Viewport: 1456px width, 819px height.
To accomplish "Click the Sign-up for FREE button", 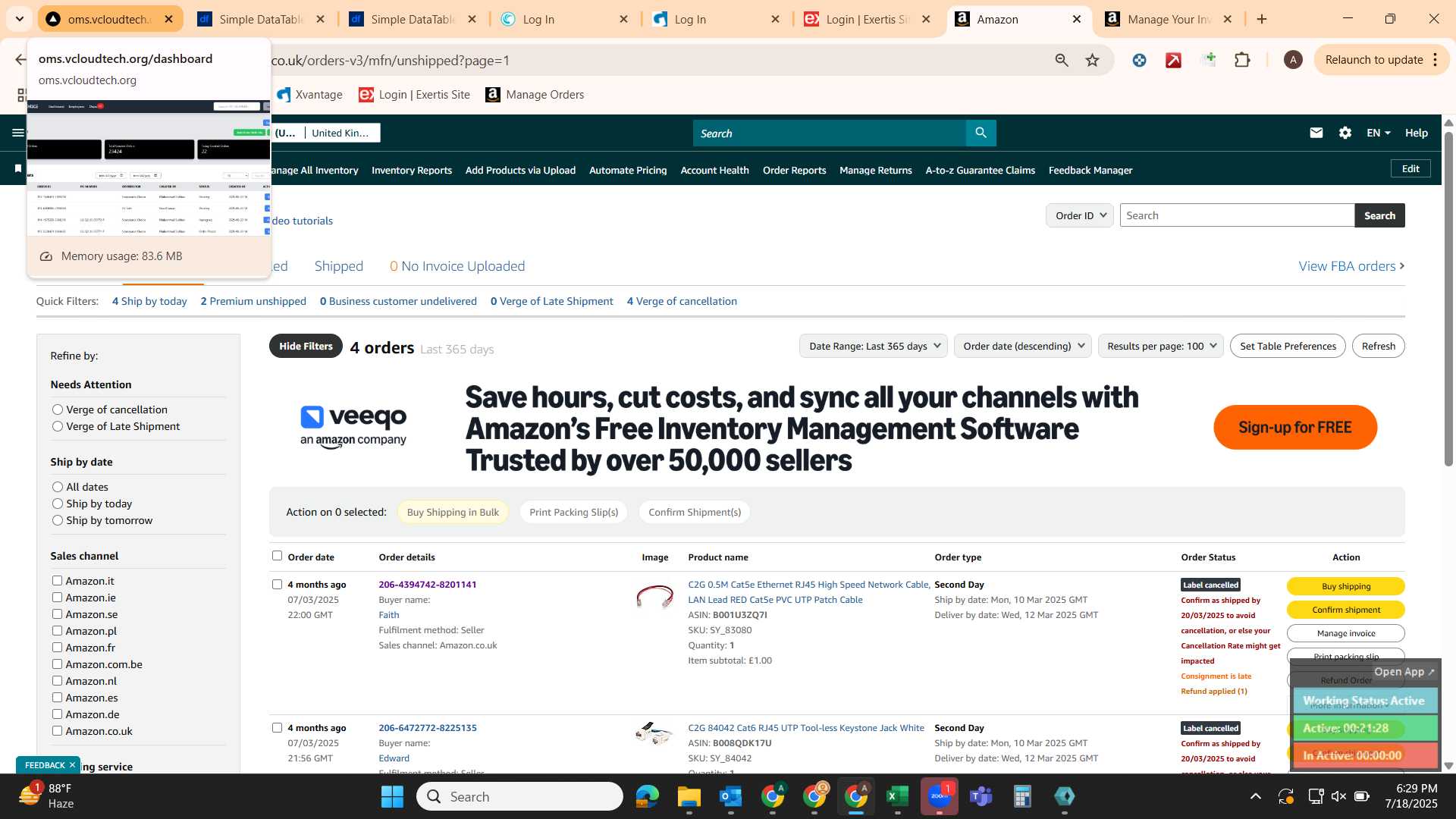I will point(1294,428).
